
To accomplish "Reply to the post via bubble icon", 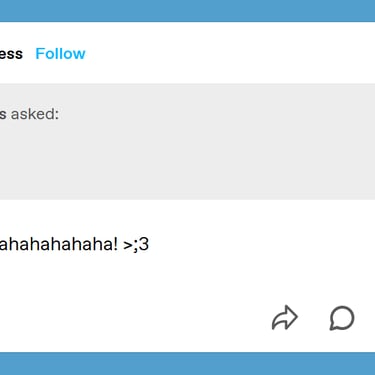I will coord(342,318).
